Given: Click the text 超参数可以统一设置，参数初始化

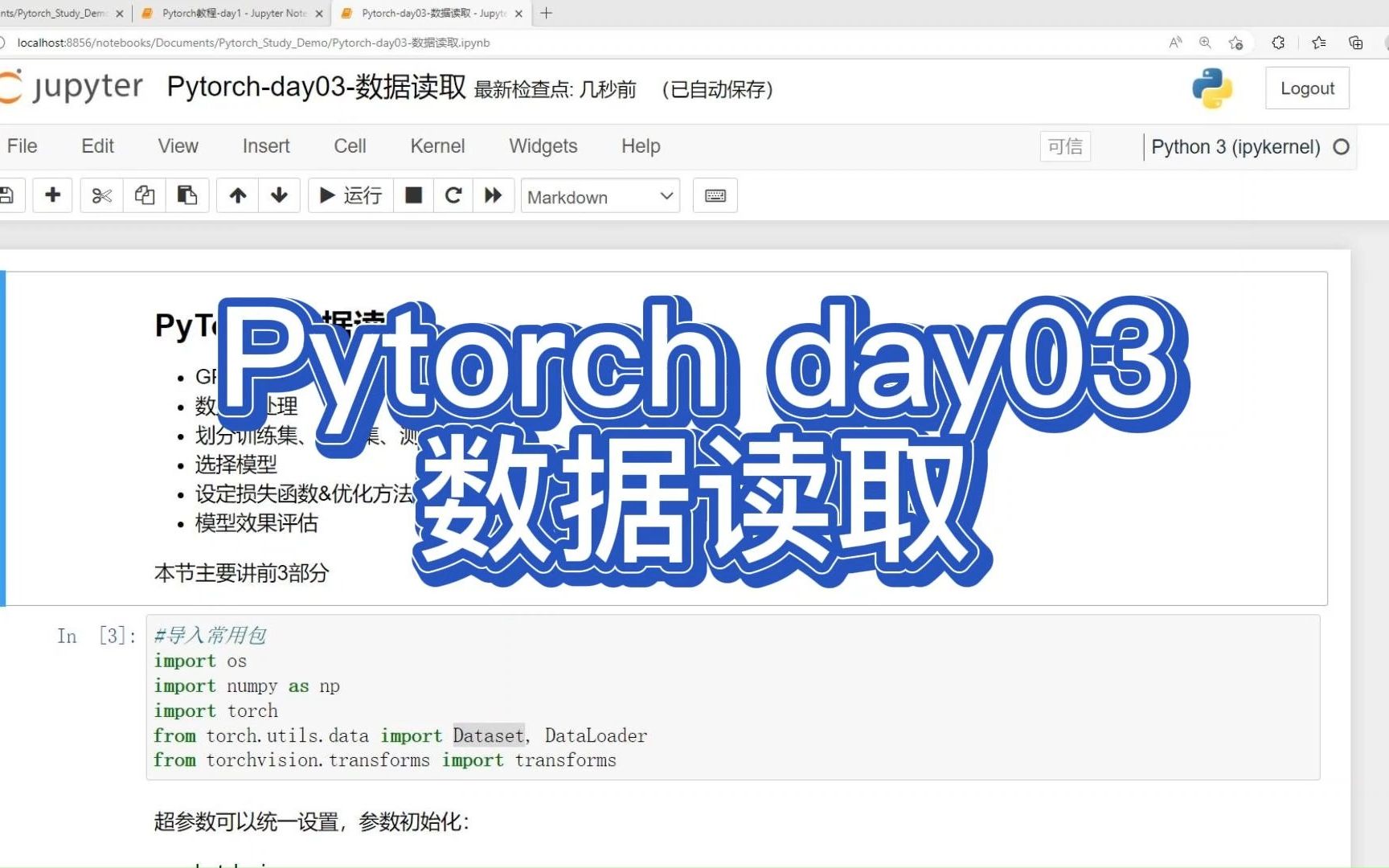Looking at the screenshot, I should tap(311, 821).
